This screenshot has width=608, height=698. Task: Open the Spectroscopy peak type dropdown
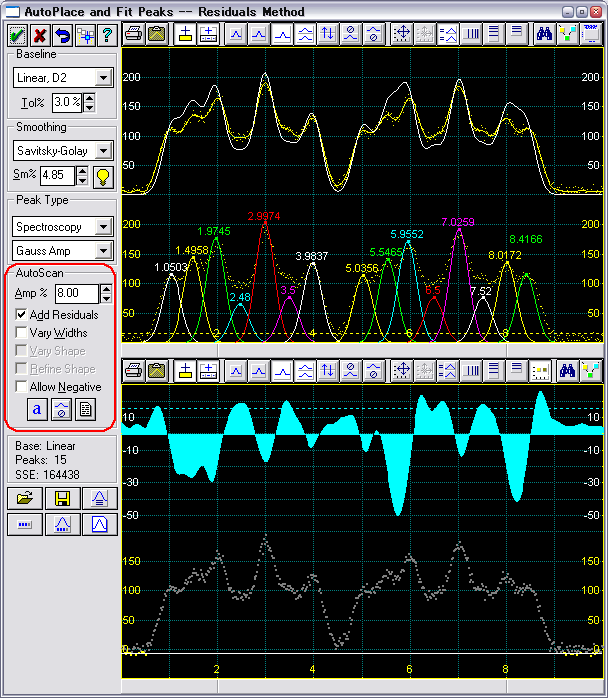[104, 227]
